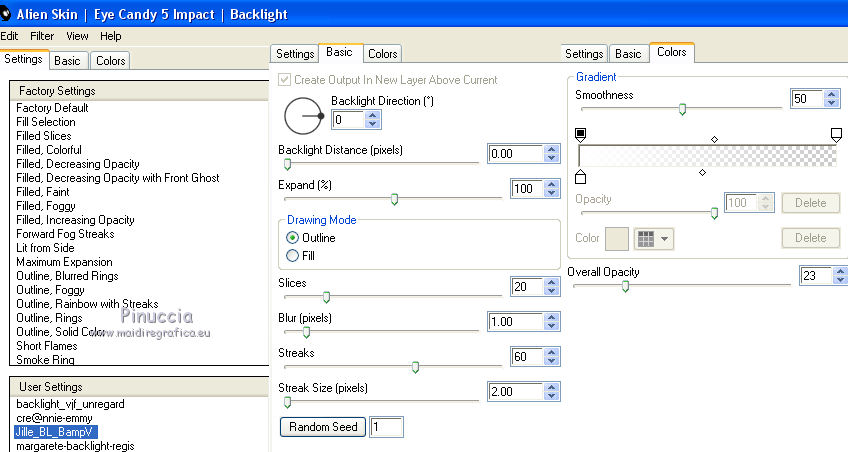This screenshot has width=848, height=452.
Task: Select Outline, Rings preset
Action: point(49,318)
